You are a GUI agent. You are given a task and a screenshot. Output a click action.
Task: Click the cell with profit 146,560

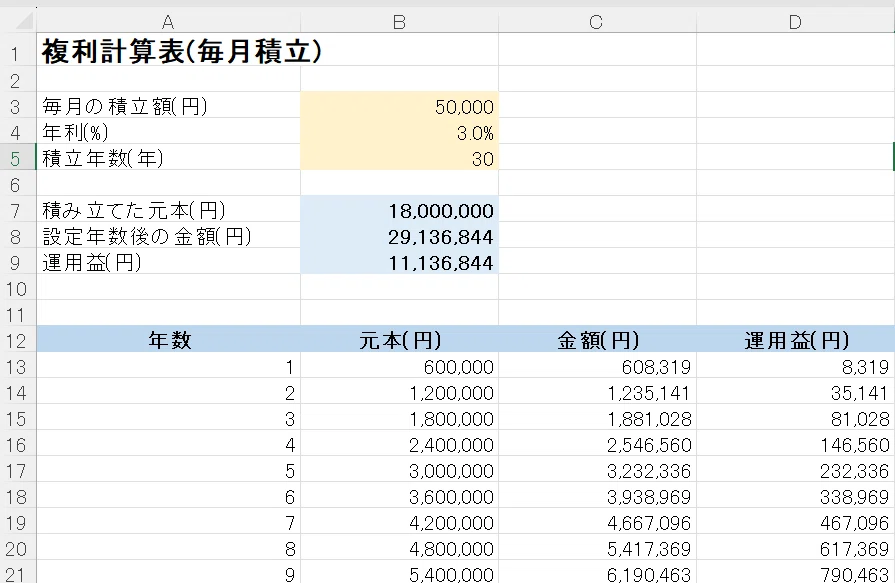coord(796,444)
